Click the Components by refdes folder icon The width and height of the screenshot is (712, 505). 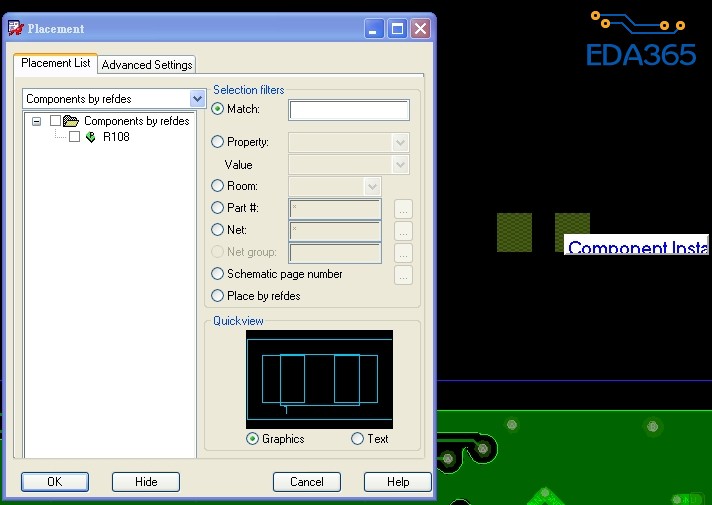pos(71,121)
